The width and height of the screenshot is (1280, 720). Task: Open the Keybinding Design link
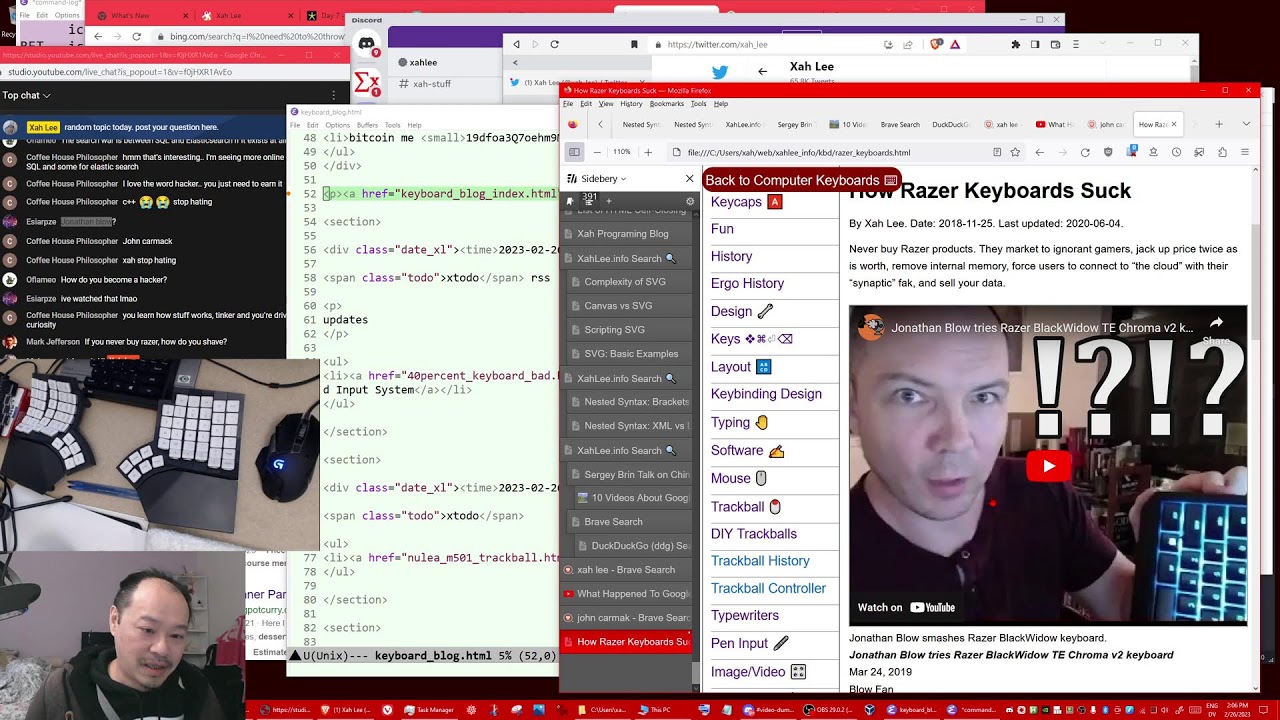(766, 394)
